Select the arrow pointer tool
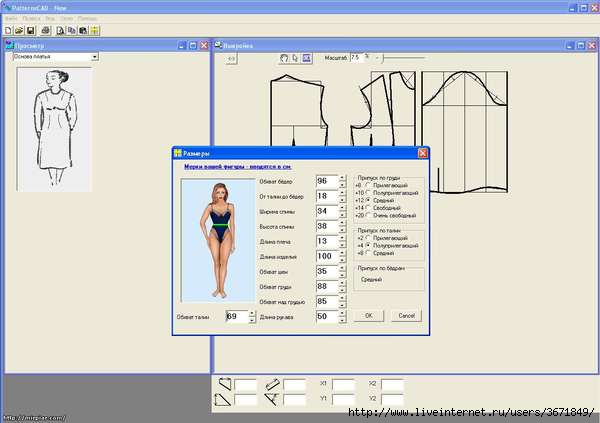The height and width of the screenshot is (423, 600). (x=295, y=58)
